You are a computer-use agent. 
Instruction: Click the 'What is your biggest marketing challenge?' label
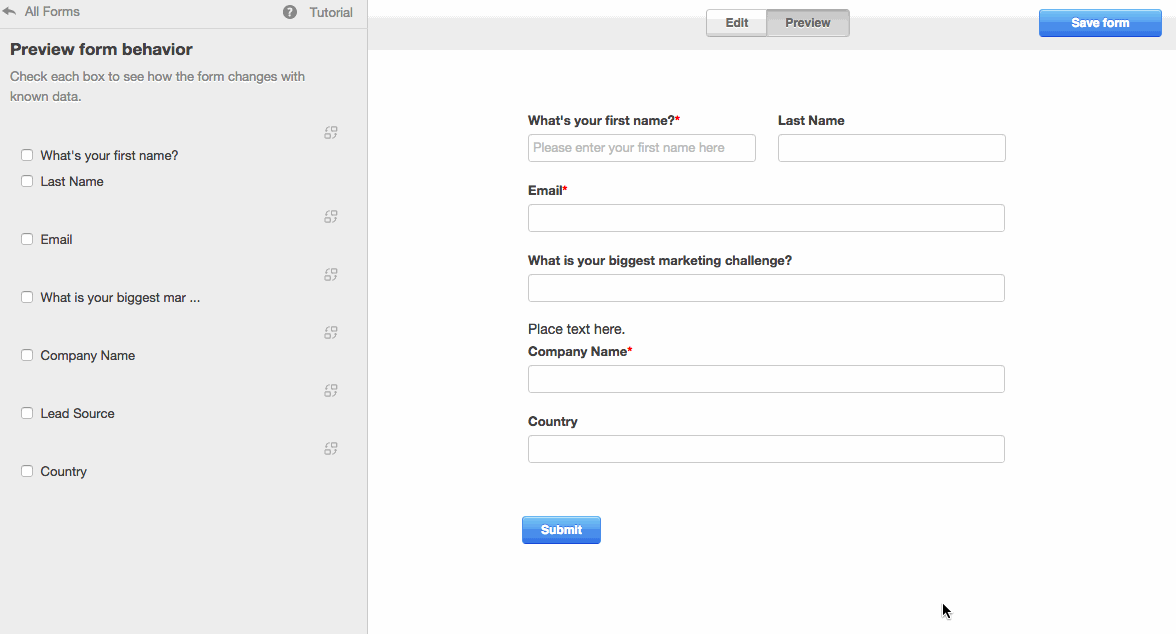[660, 260]
